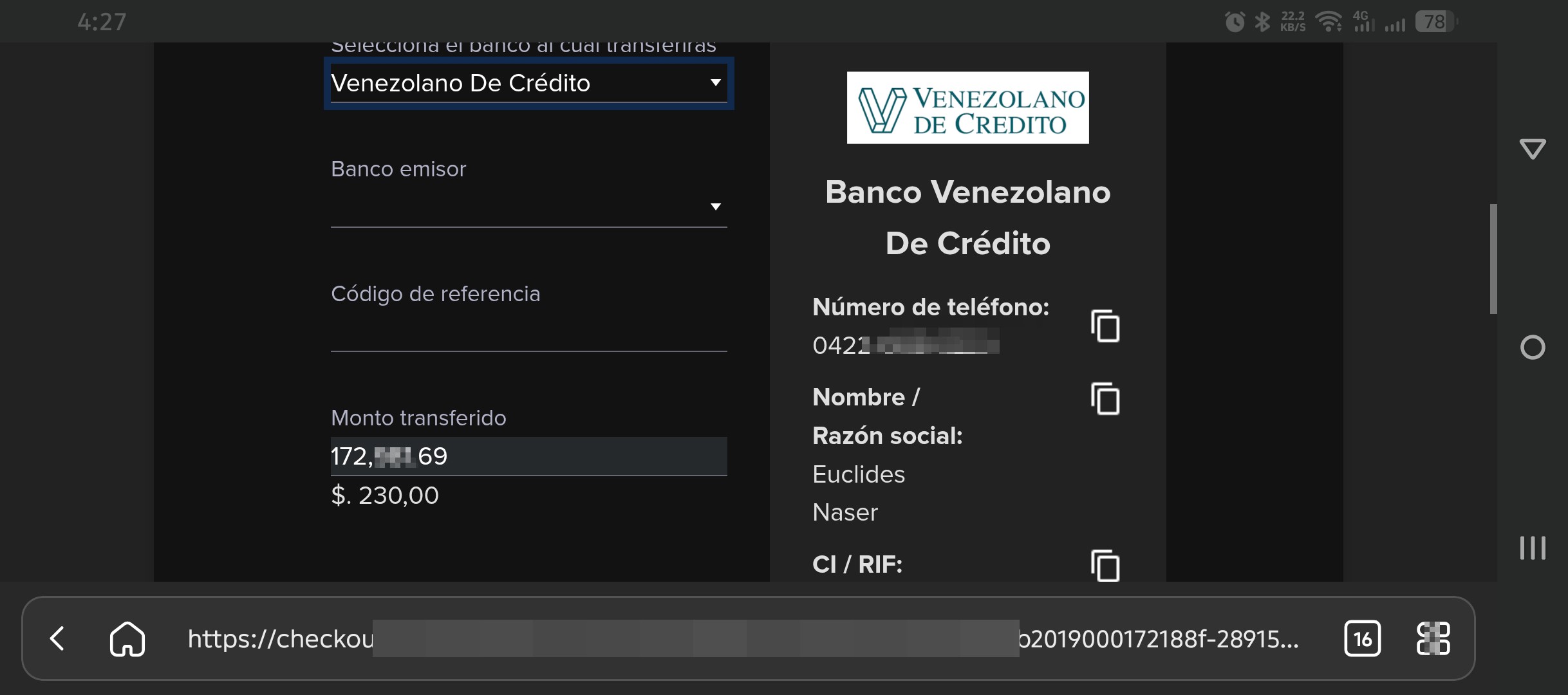Tap the Android back triangle button
The width and height of the screenshot is (1568, 695).
tap(1533, 149)
